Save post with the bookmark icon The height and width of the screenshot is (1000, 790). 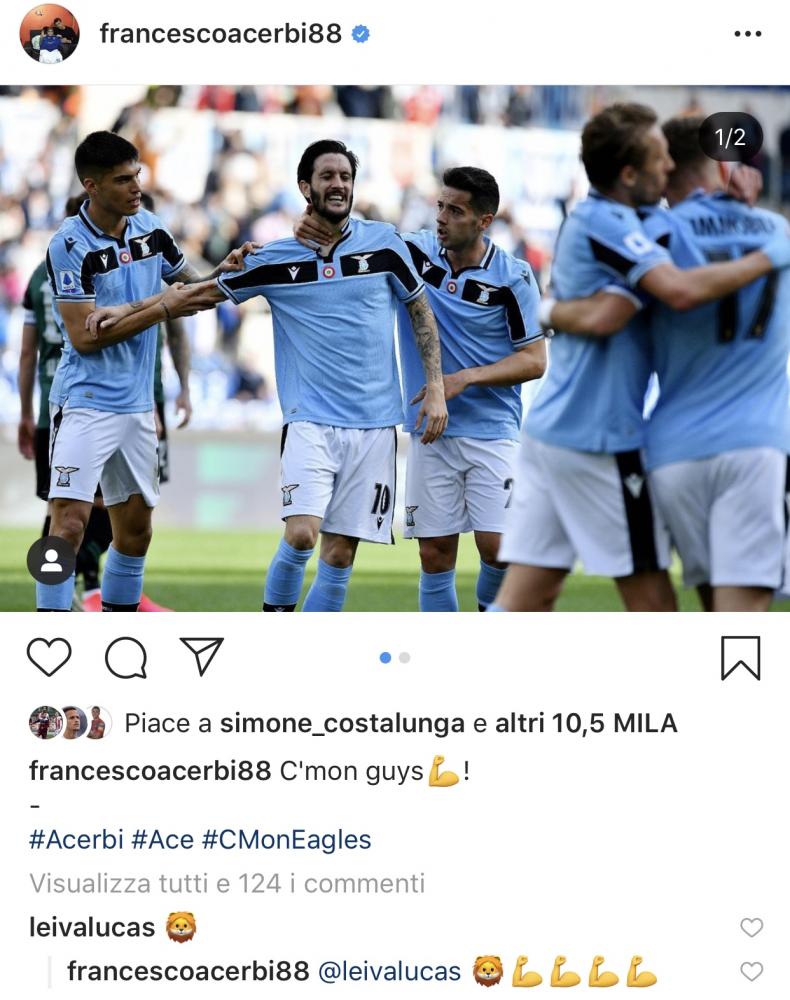pyautogui.click(x=740, y=658)
